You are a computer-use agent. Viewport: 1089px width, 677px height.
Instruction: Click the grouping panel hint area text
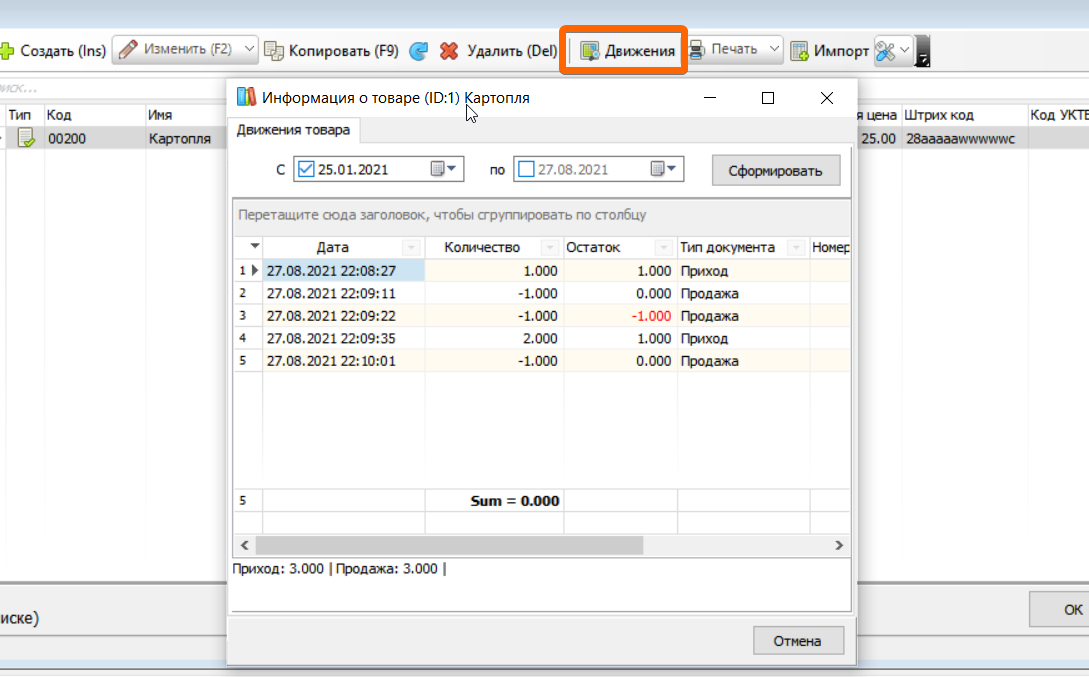click(x=442, y=215)
